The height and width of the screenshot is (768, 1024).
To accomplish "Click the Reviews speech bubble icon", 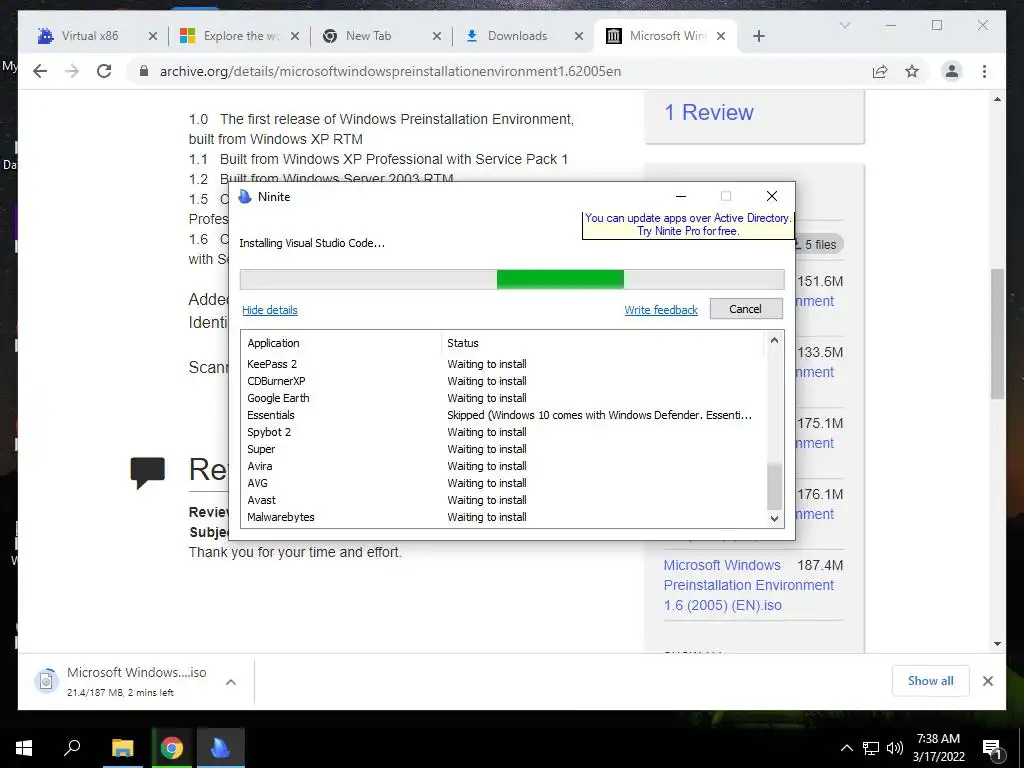I will click(x=148, y=473).
